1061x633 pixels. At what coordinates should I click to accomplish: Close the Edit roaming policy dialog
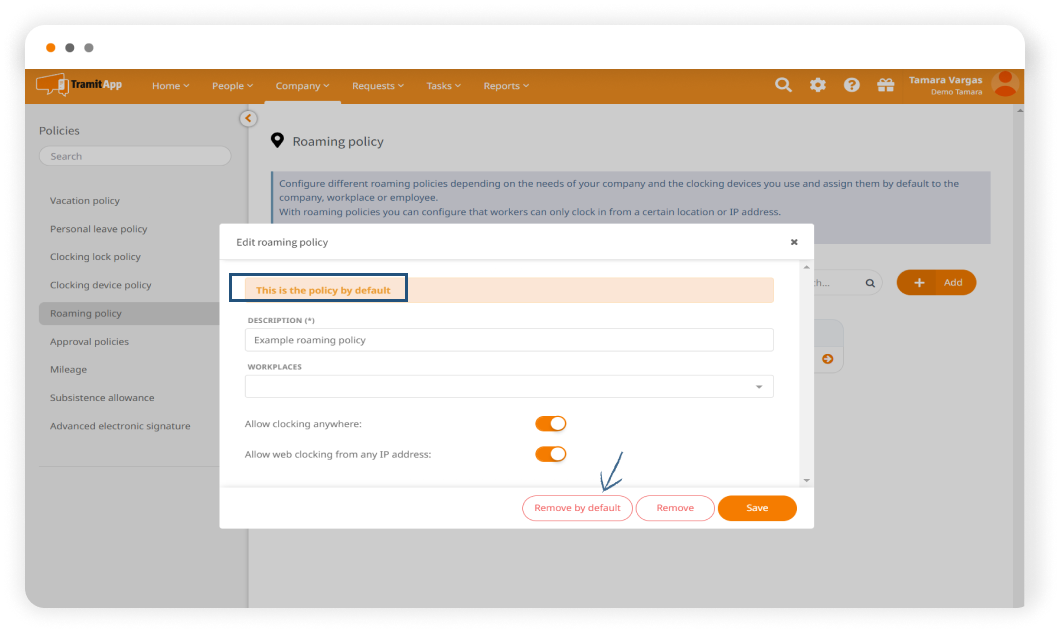tap(794, 242)
